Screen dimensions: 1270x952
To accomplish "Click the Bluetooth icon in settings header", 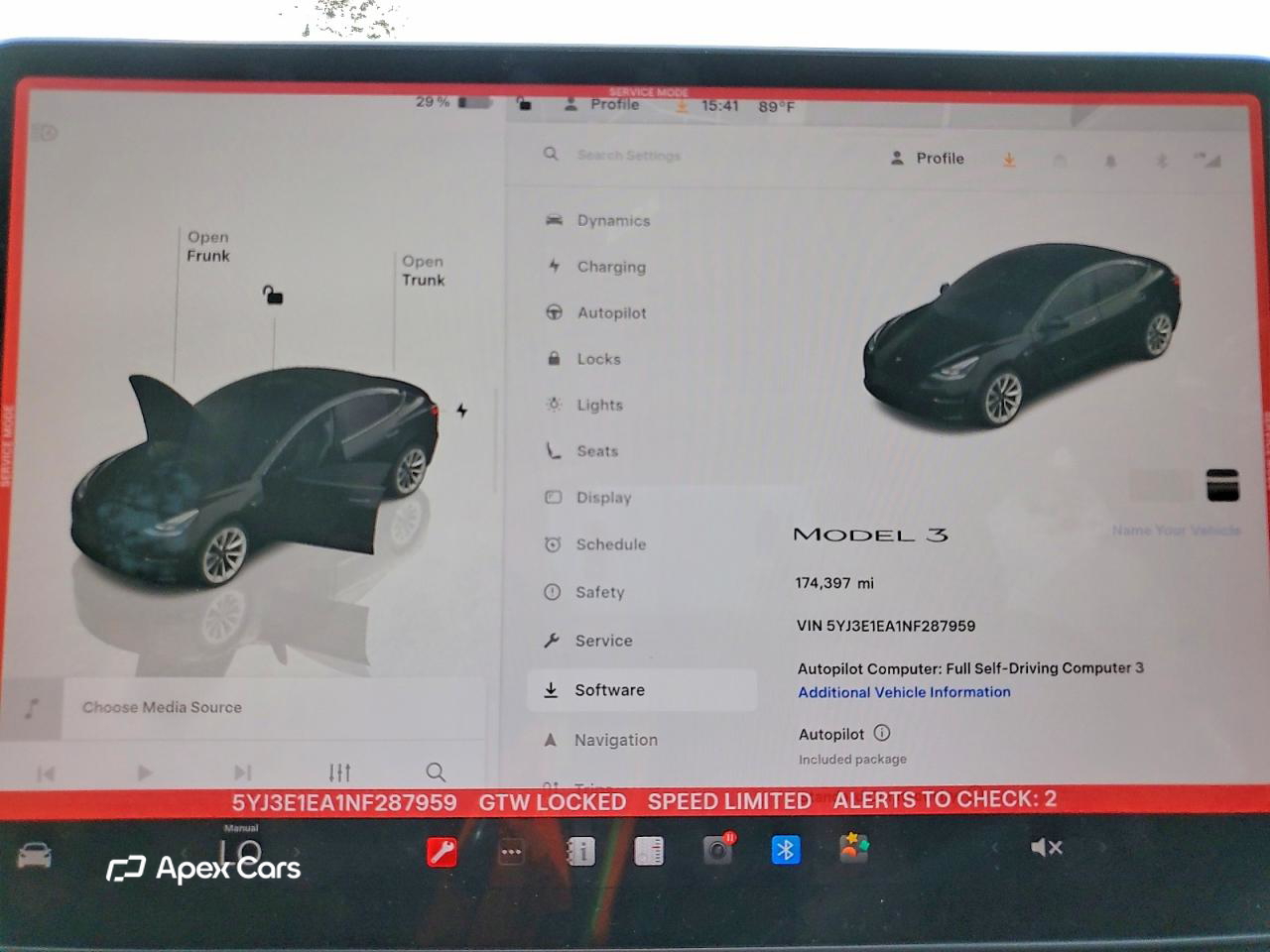I will tap(1160, 160).
